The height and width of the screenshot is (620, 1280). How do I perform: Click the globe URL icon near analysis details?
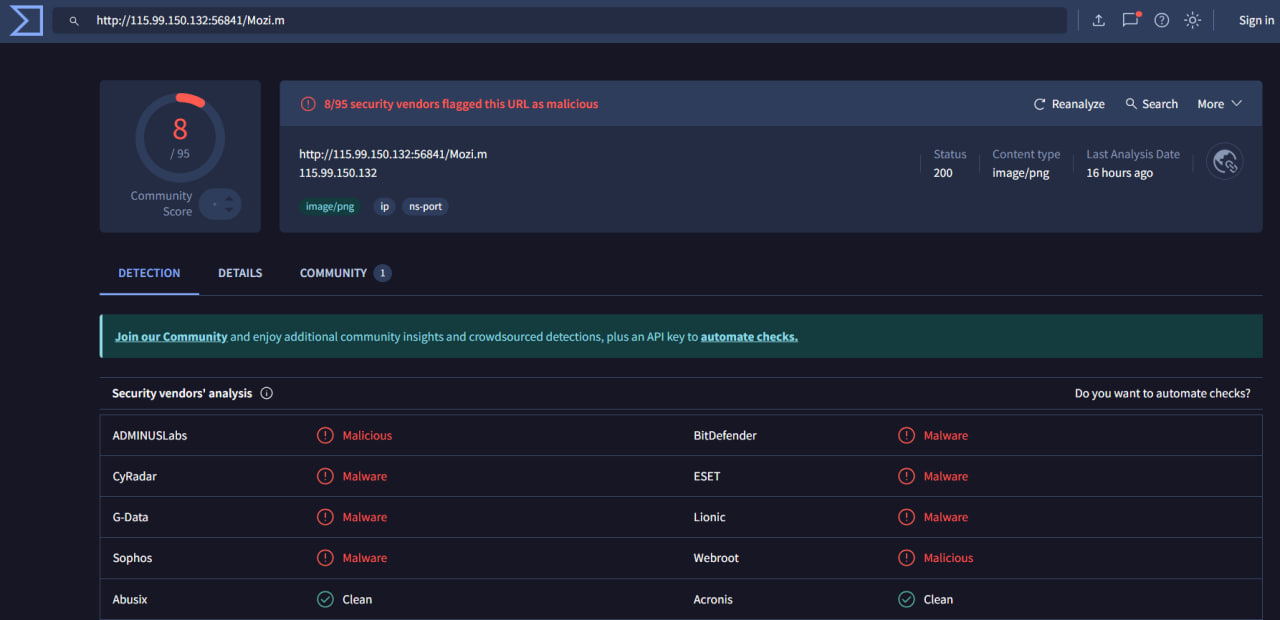click(x=1224, y=161)
